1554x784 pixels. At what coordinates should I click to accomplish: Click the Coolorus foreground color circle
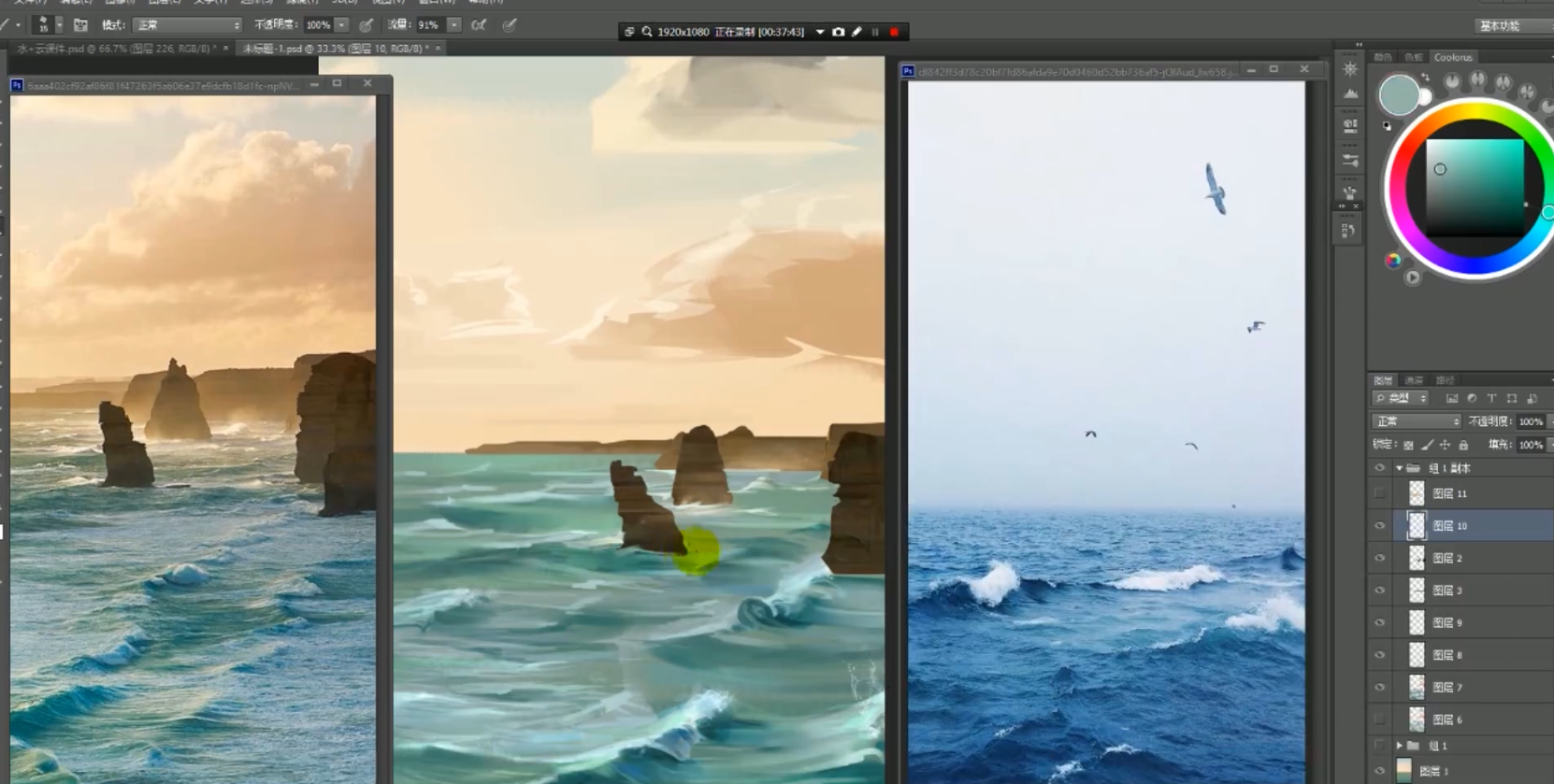(x=1398, y=94)
